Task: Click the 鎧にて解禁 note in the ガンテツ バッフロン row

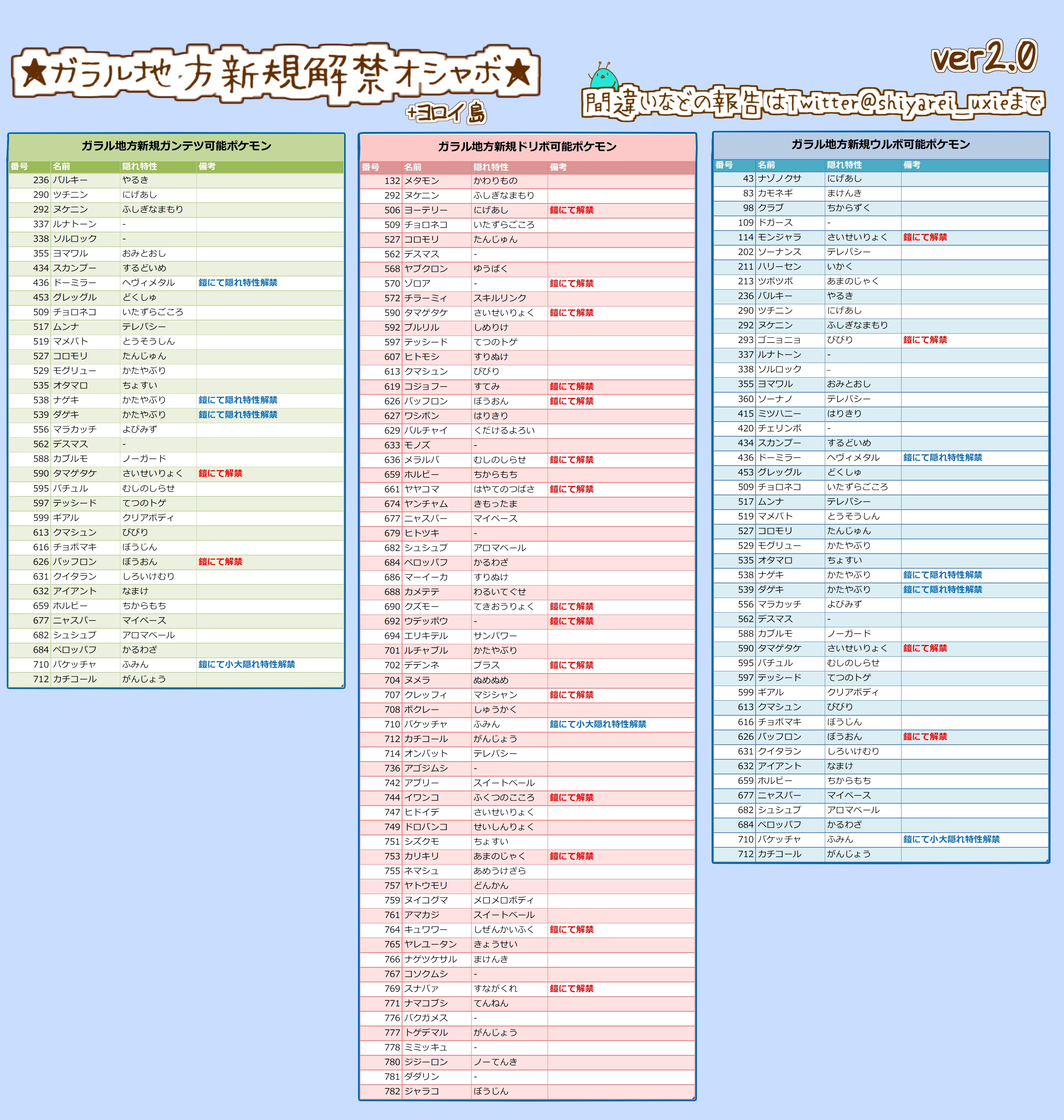Action: coord(220,562)
